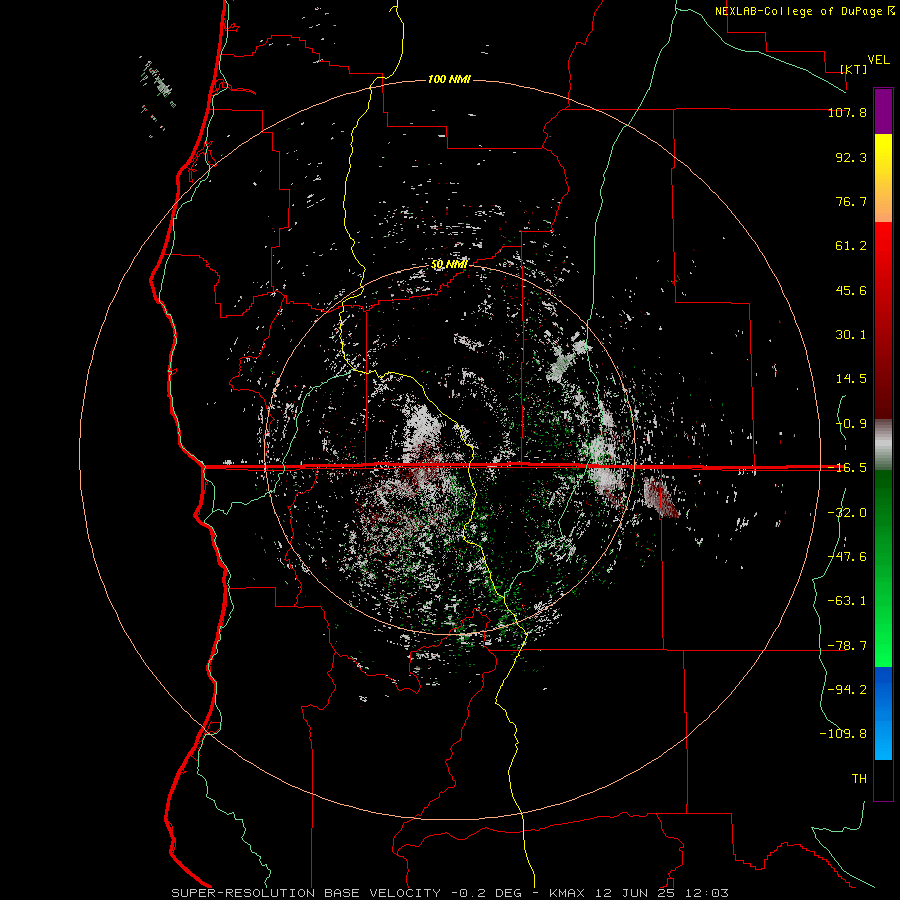
Task: Click the VEL legend title
Action: (x=878, y=60)
